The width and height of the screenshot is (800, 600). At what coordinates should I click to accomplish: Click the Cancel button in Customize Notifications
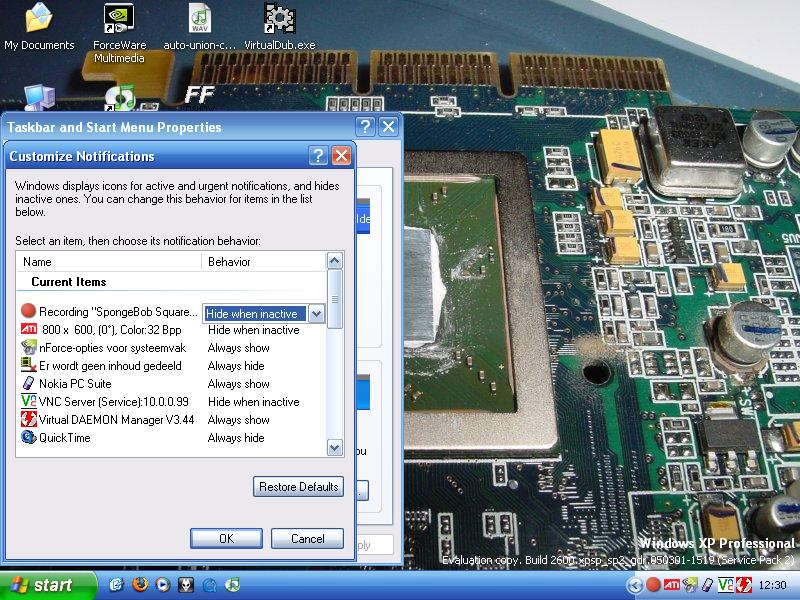click(x=307, y=539)
